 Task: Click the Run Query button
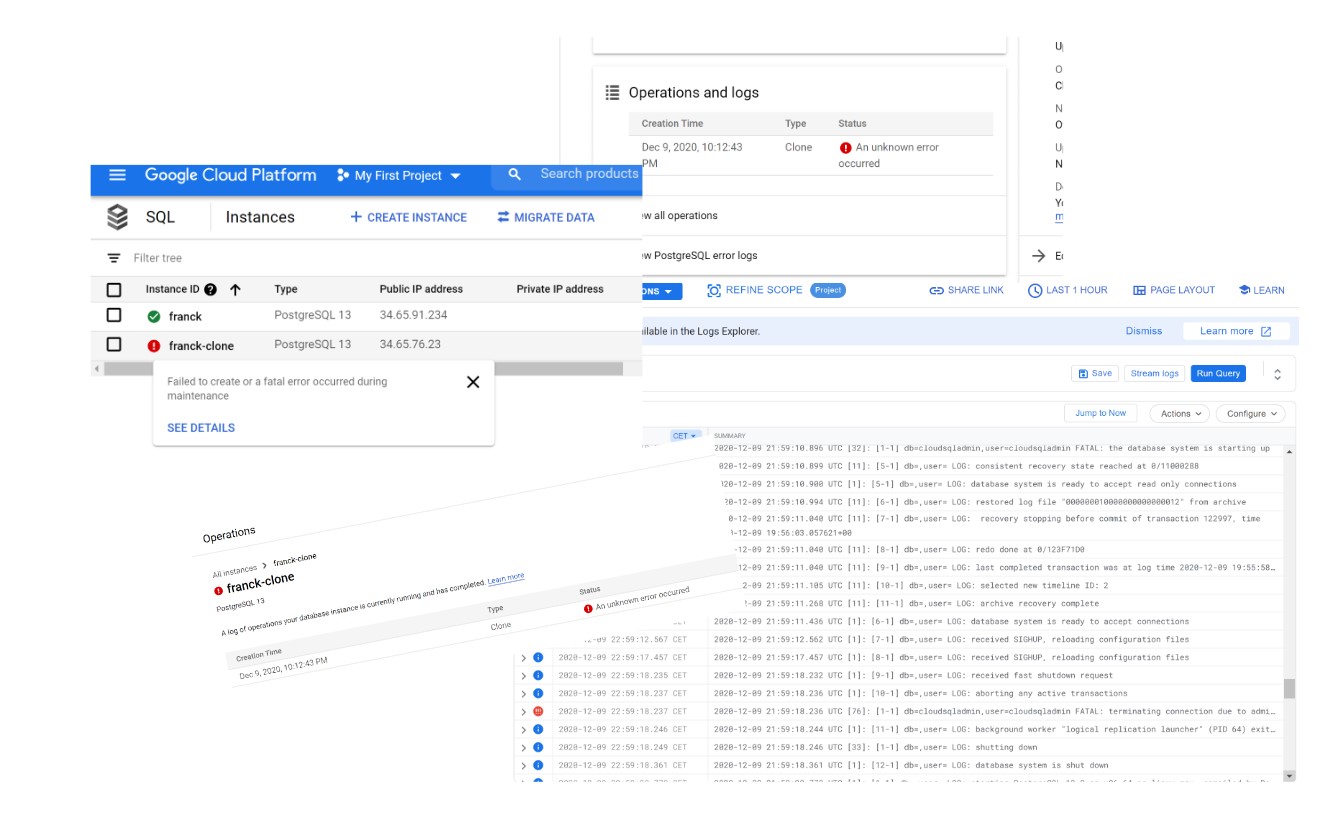[x=1218, y=373]
